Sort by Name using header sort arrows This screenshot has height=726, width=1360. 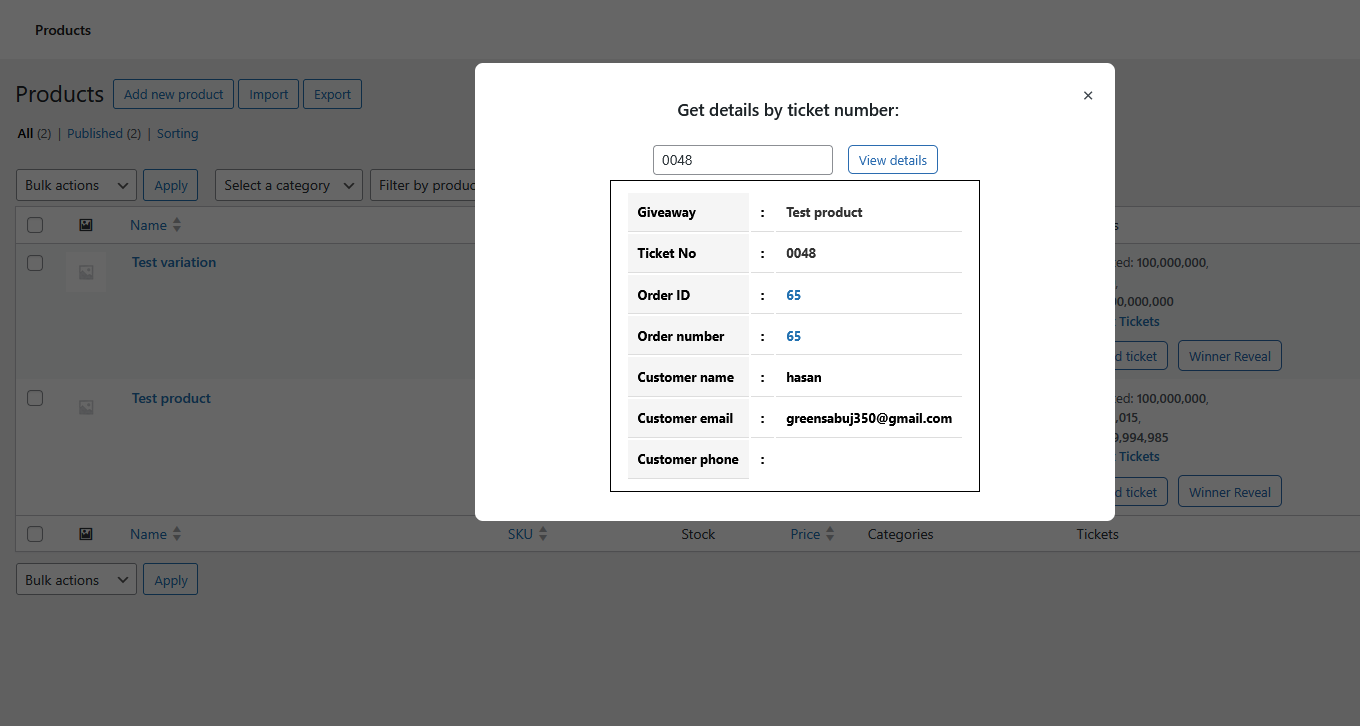[x=177, y=225]
